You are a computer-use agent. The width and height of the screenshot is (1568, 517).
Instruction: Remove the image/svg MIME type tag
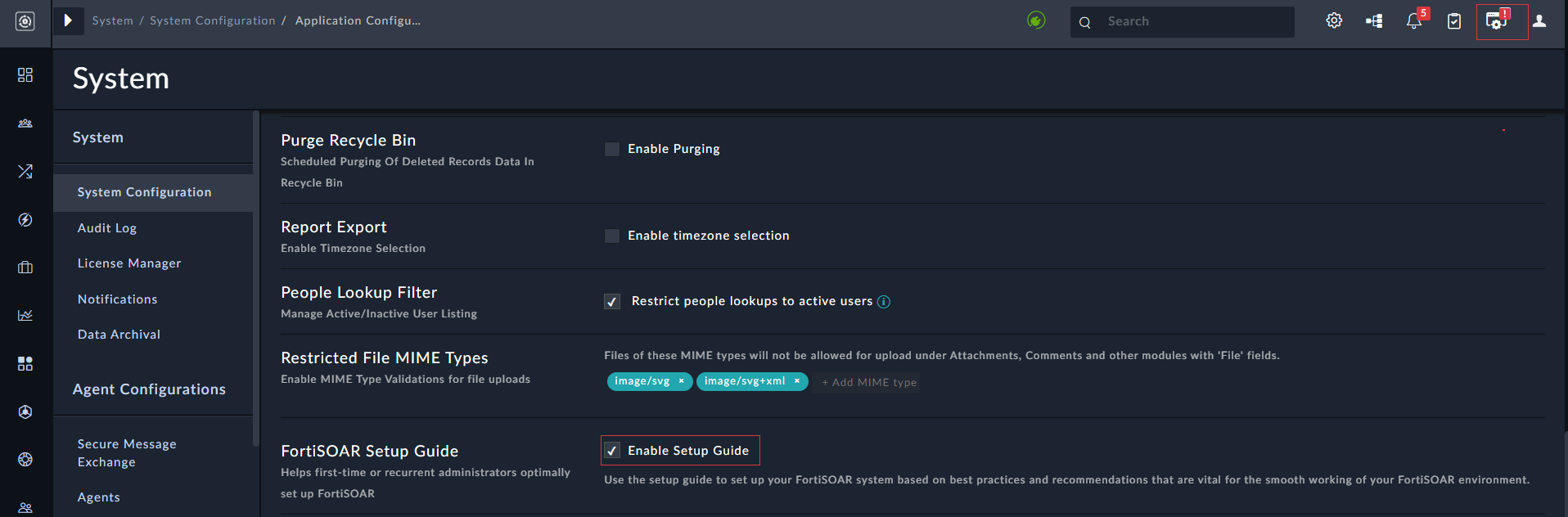(681, 381)
